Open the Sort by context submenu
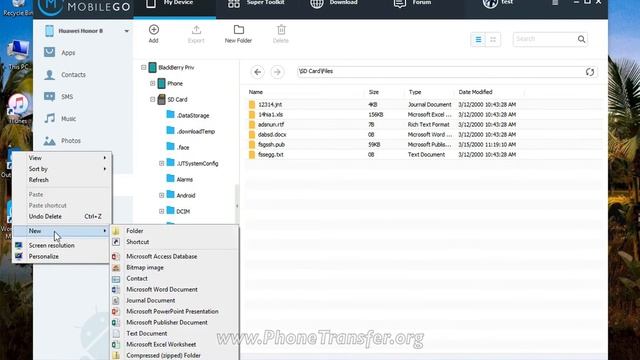The image size is (640, 360). point(62,169)
